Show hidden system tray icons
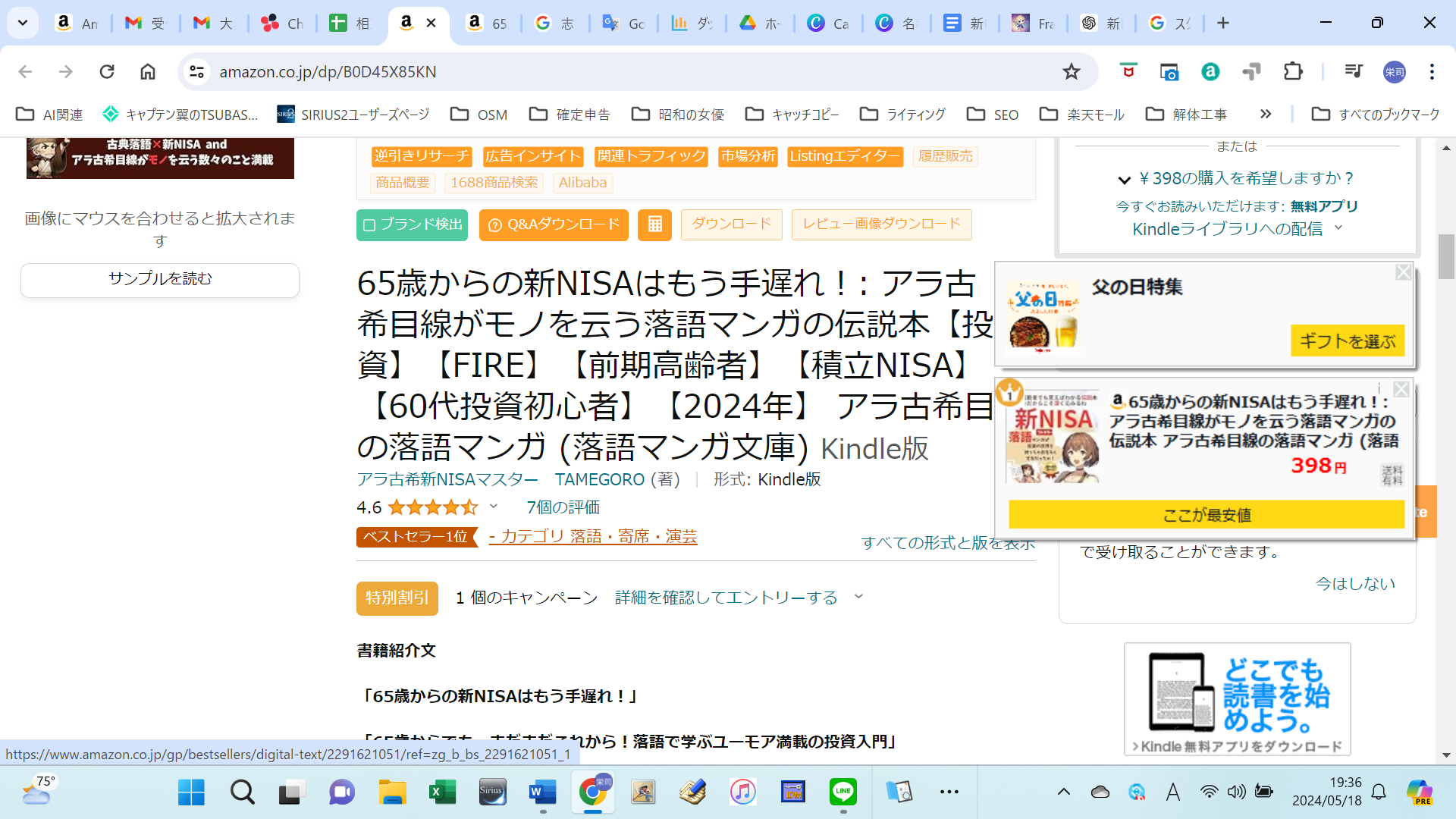Screen dimensions: 1456x819 [x=1064, y=792]
